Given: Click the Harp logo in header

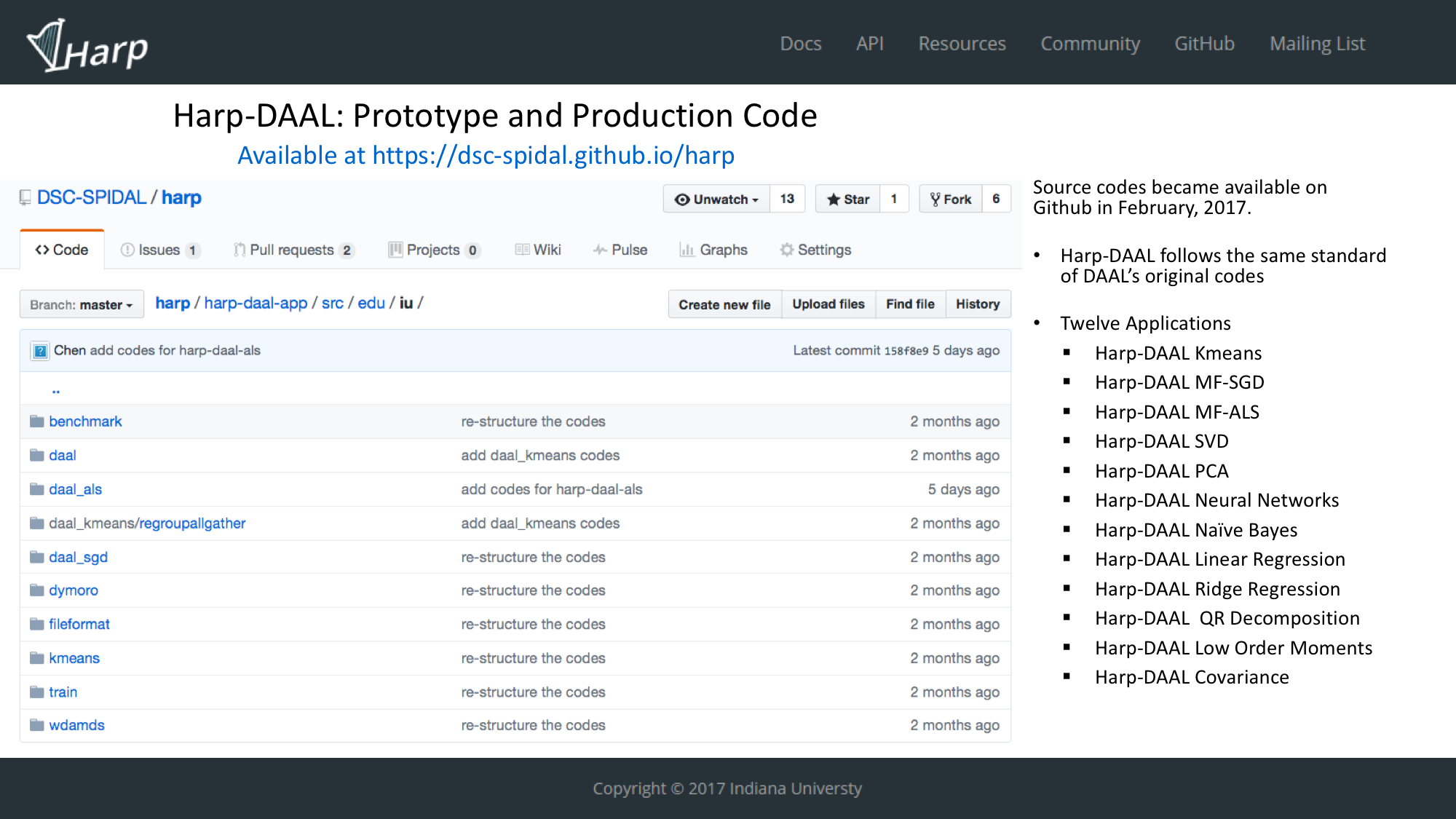Looking at the screenshot, I should pyautogui.click(x=87, y=47).
